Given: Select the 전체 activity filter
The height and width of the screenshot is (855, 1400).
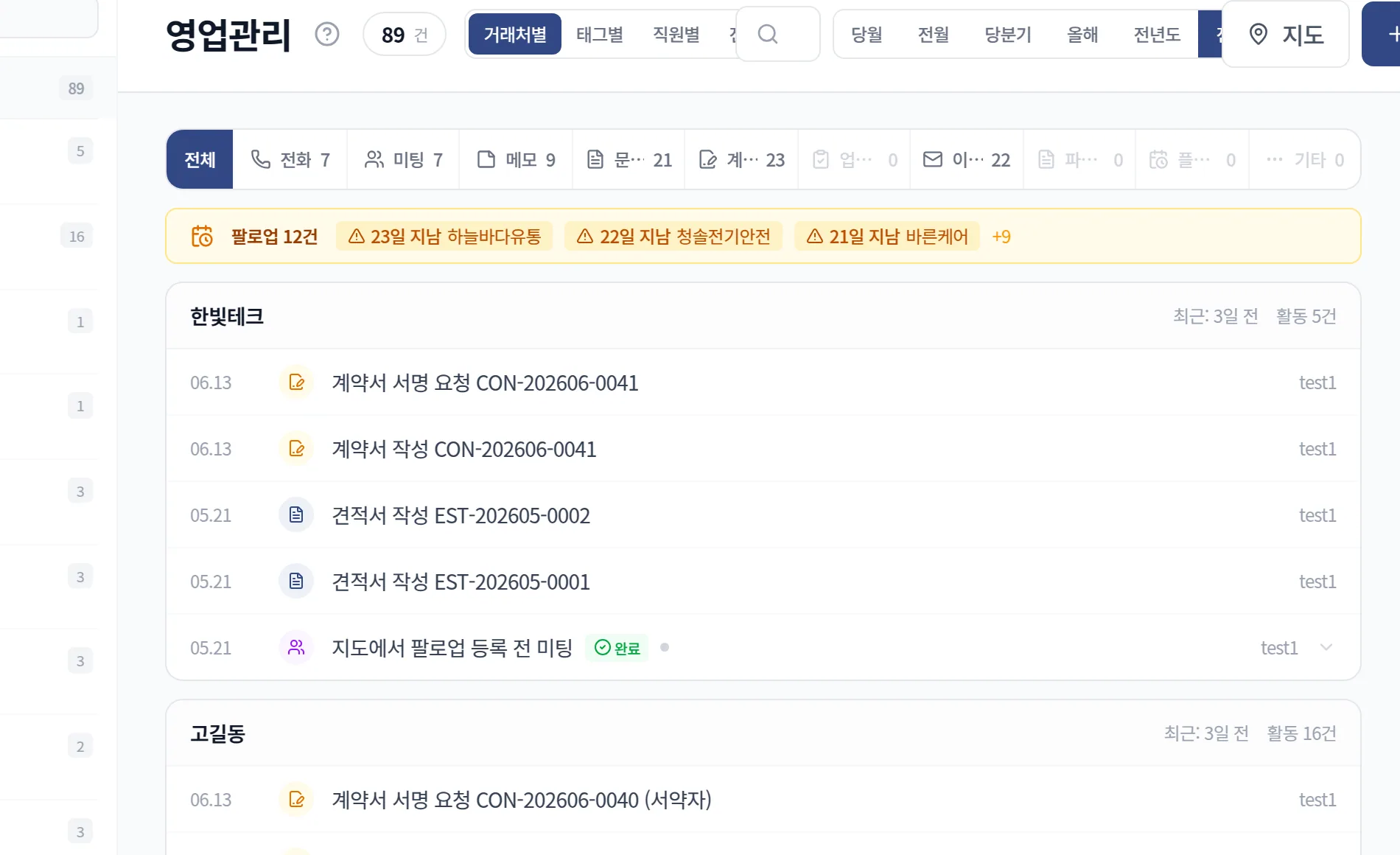Looking at the screenshot, I should pos(200,159).
